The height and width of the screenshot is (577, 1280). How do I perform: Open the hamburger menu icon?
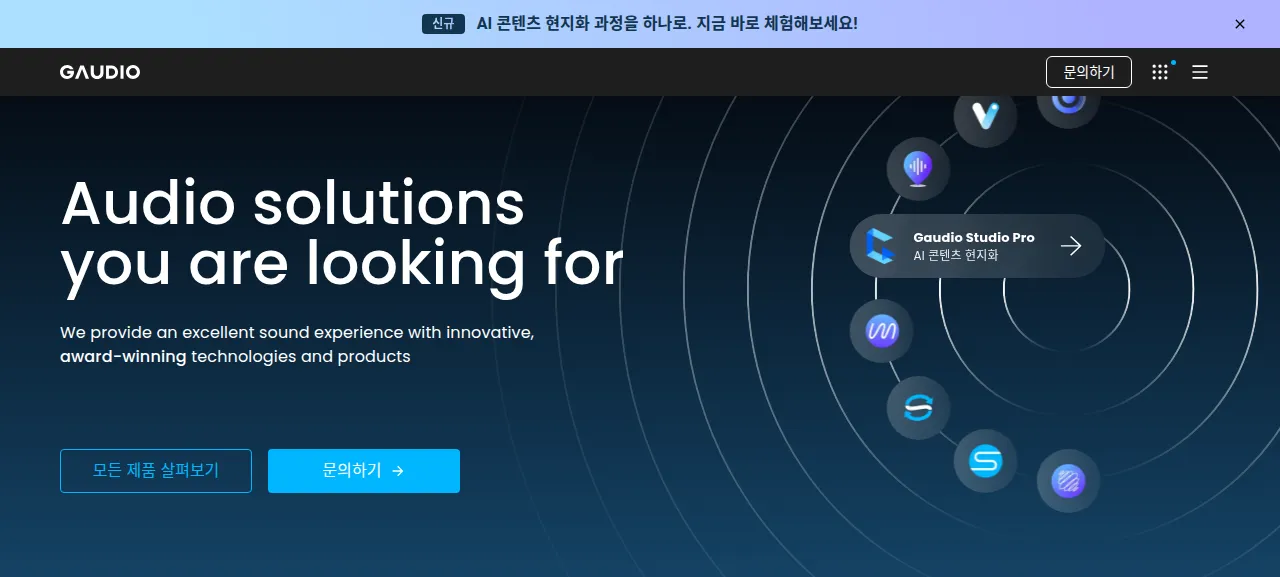tap(1200, 72)
